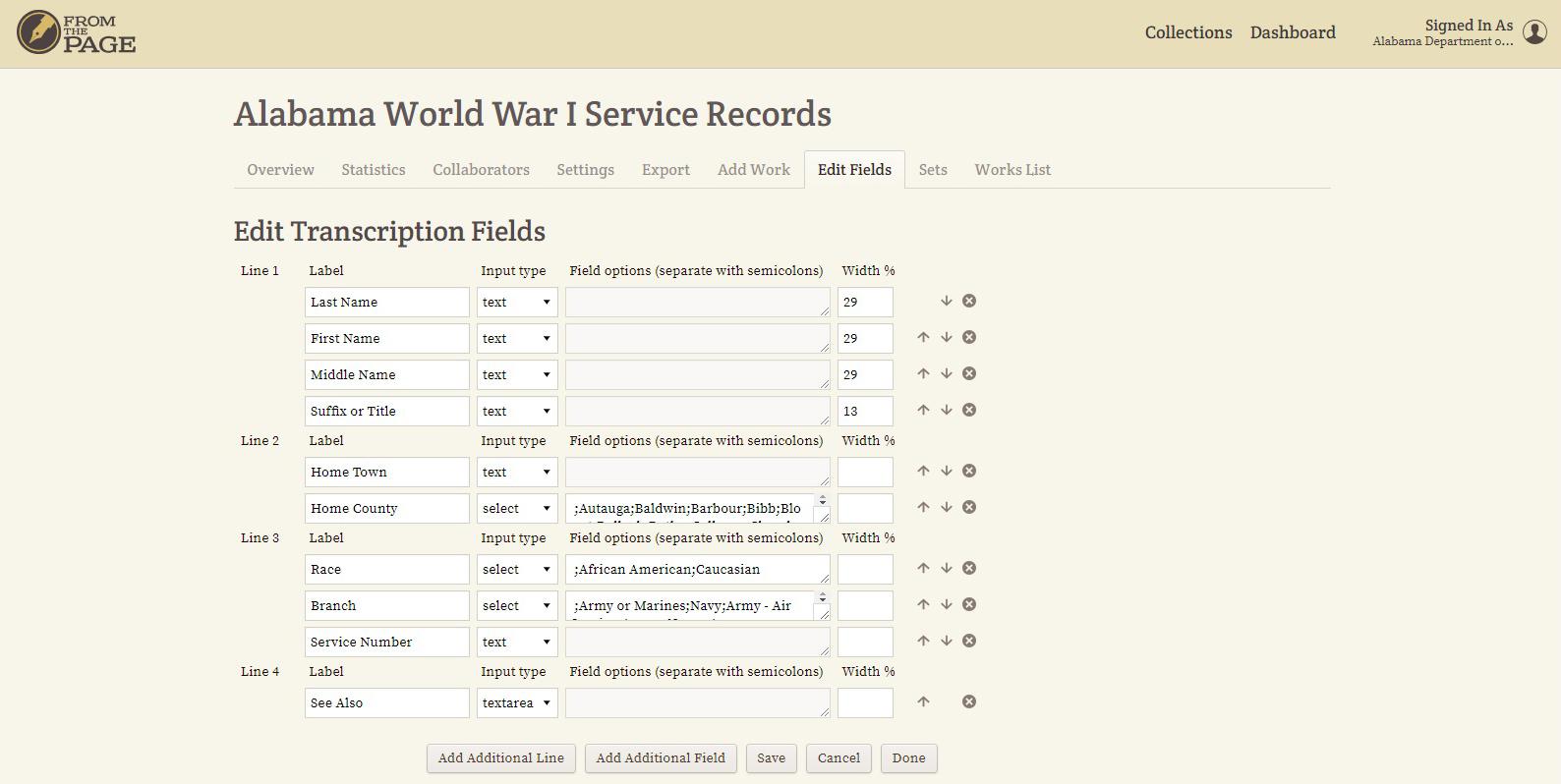The height and width of the screenshot is (784, 1561).
Task: Move Home County field up
Action: point(923,508)
